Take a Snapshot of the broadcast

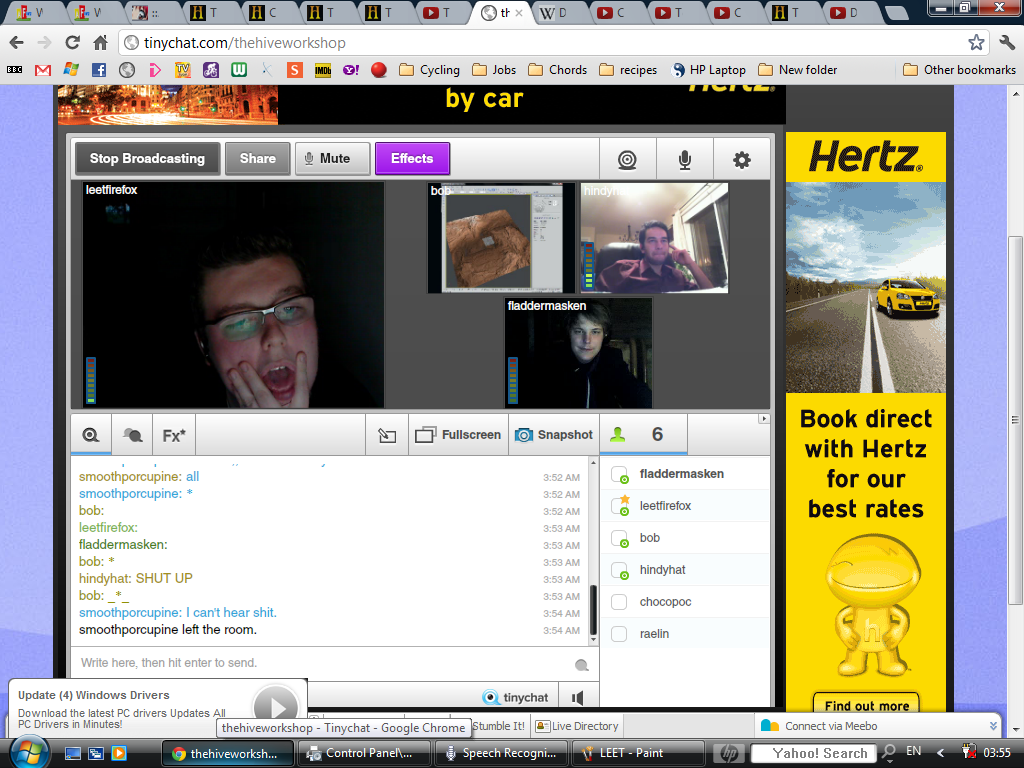[x=554, y=435]
